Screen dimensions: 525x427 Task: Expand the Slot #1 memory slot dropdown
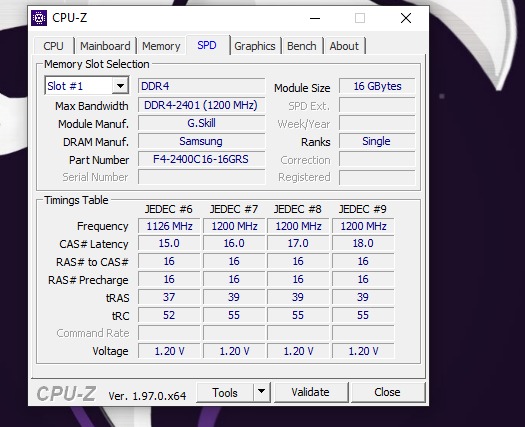120,86
